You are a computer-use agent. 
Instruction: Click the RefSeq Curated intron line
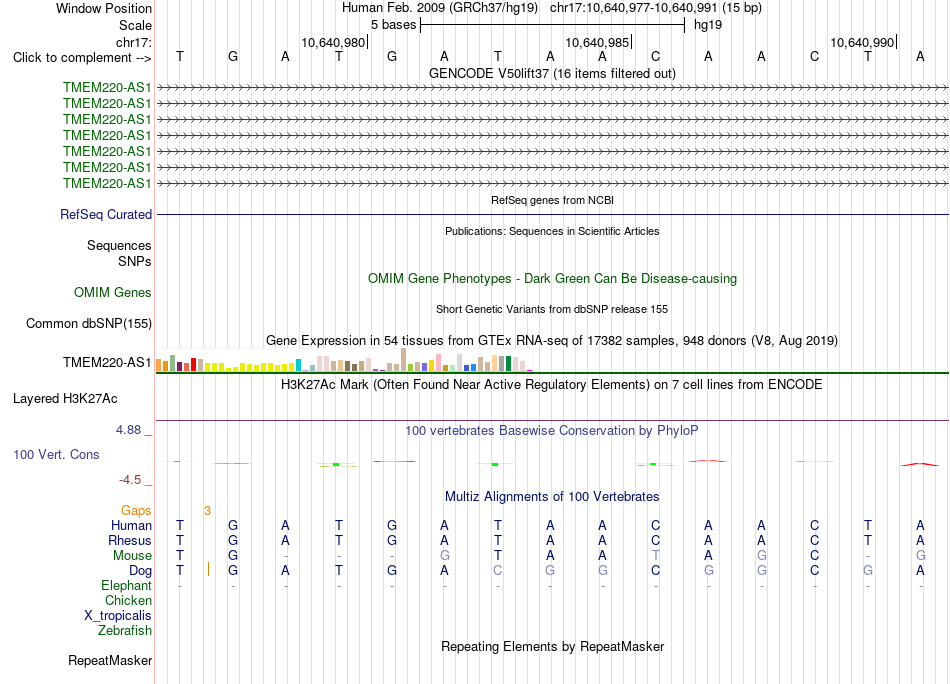552,214
